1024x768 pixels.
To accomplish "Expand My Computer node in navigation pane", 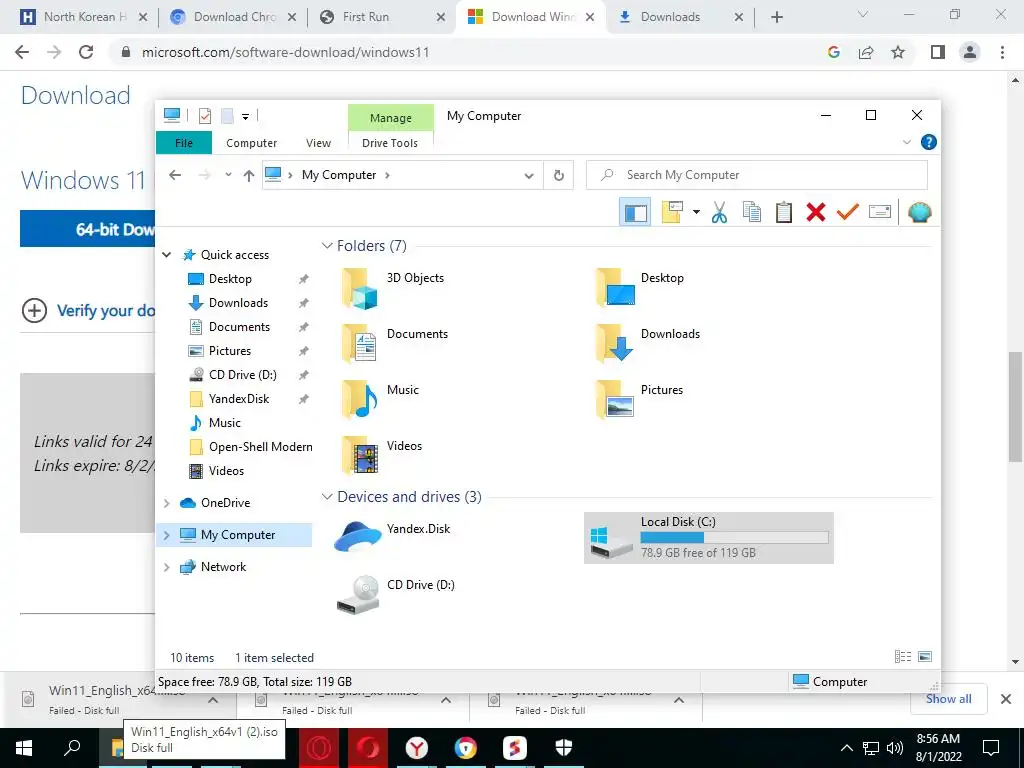I will coord(167,535).
